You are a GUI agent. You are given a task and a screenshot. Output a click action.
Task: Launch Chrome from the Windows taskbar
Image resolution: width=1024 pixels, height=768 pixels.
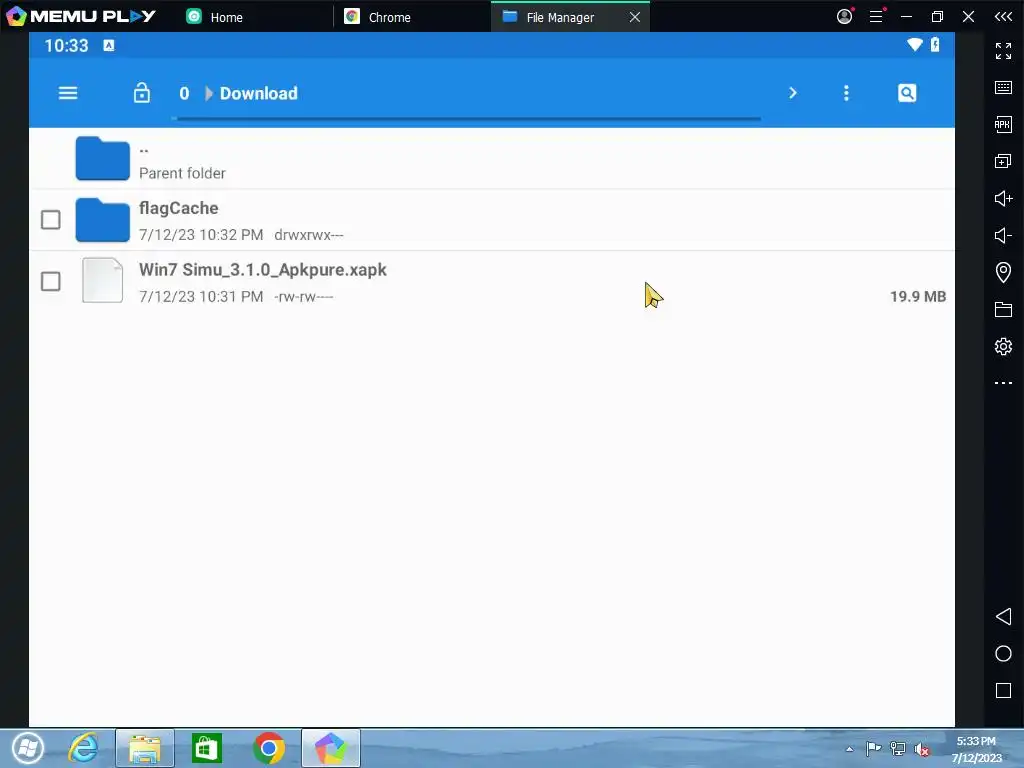tap(268, 748)
